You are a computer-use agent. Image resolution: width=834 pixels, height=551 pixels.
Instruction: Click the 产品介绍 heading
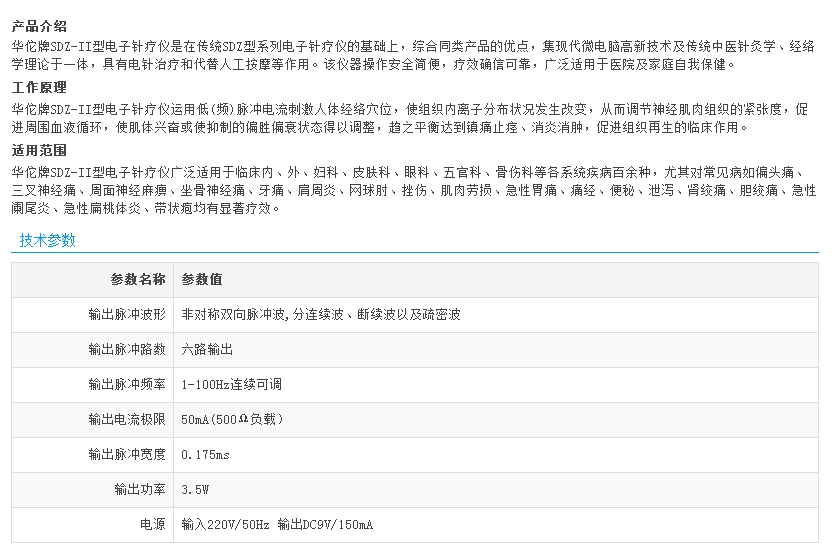[39, 26]
